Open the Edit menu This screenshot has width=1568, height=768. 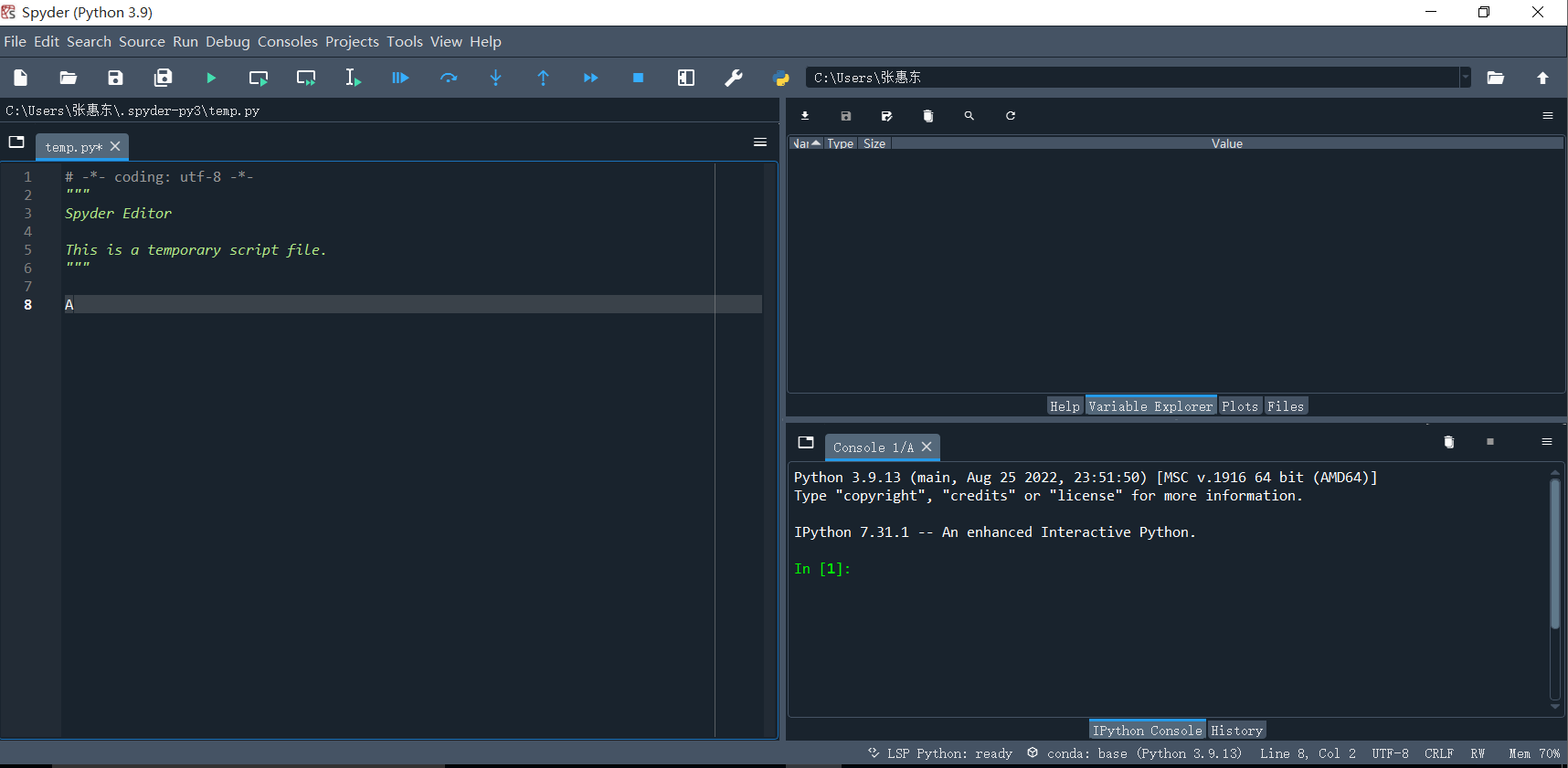47,41
